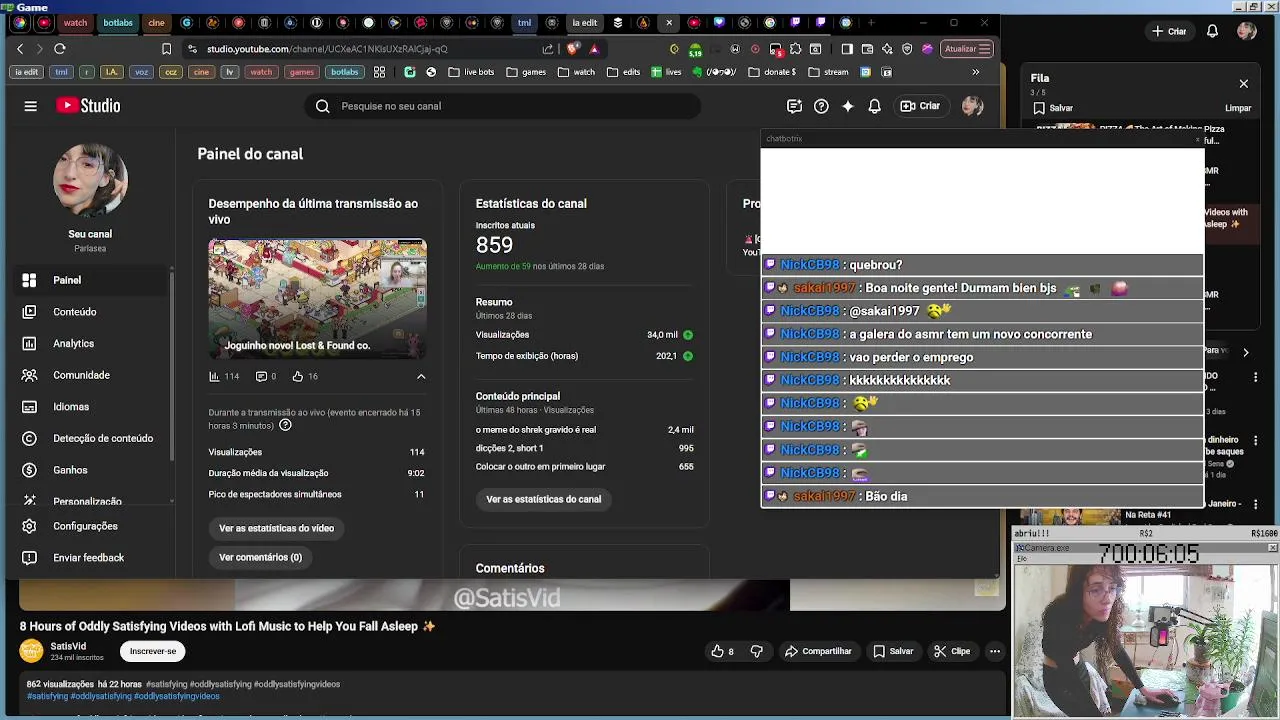Image resolution: width=1280 pixels, height=720 pixels.
Task: Click the Brave shields lion icon
Action: pyautogui.click(x=572, y=48)
